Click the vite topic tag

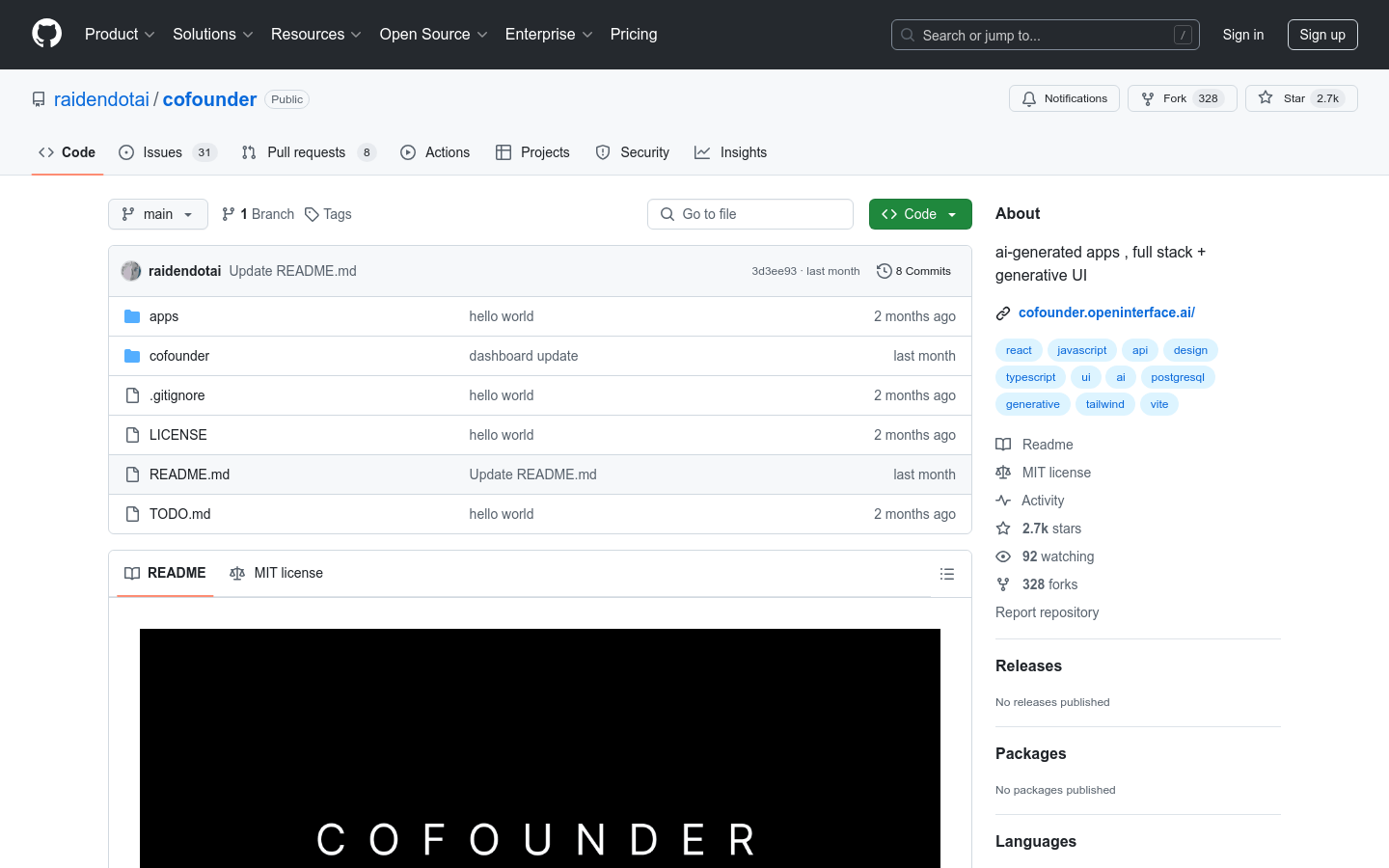pyautogui.click(x=1159, y=404)
